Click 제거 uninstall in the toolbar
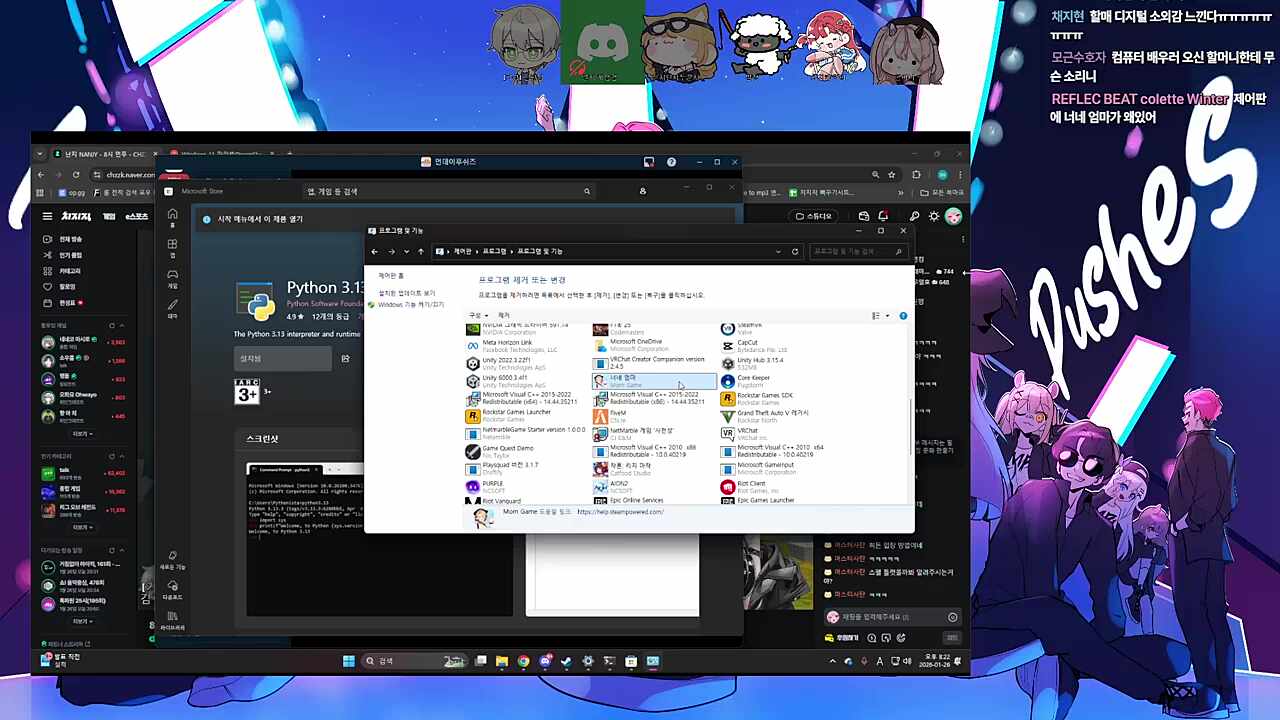The image size is (1280, 720). coord(504,316)
